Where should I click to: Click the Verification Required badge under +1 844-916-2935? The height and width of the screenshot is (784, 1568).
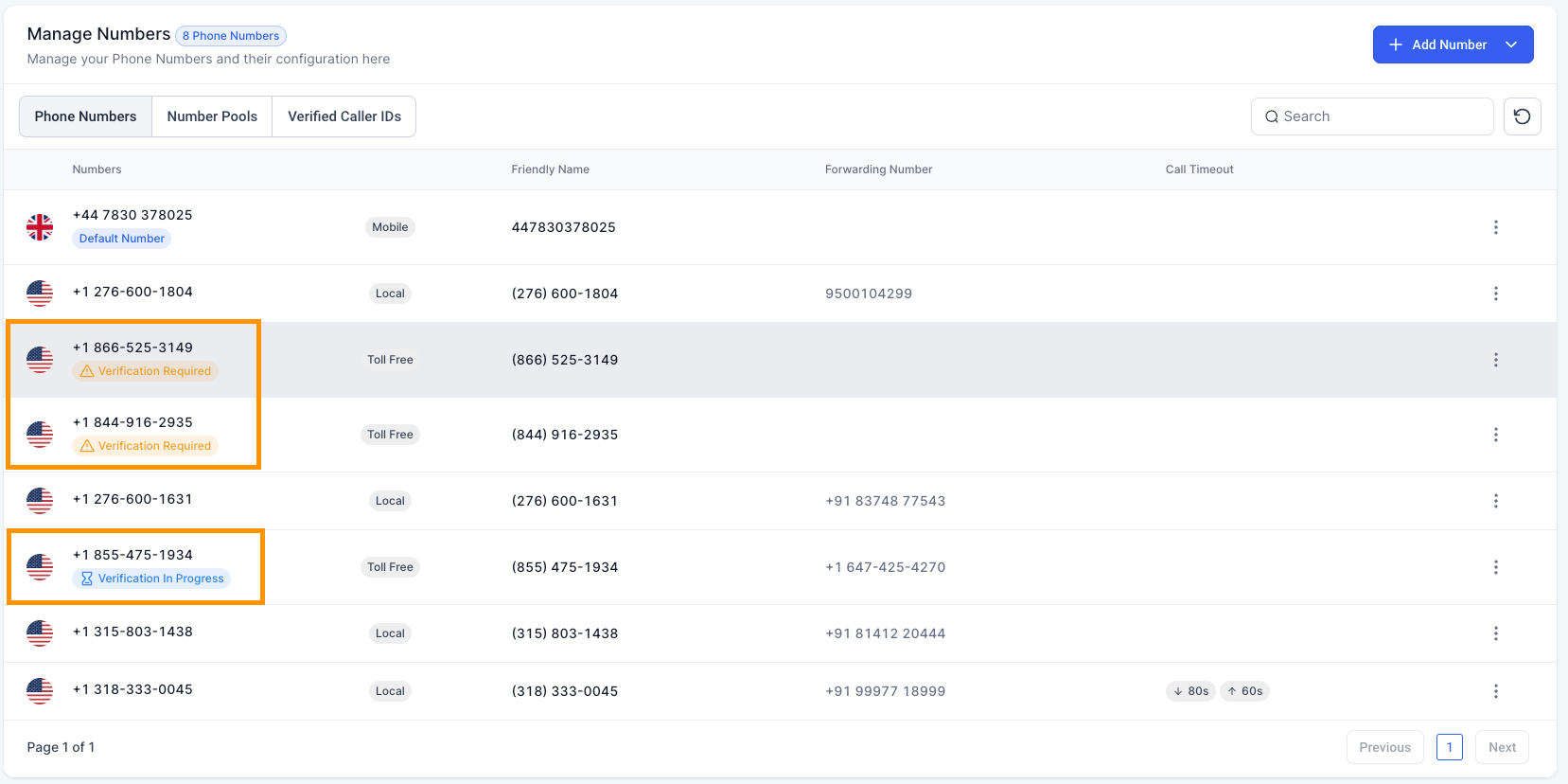[x=146, y=446]
